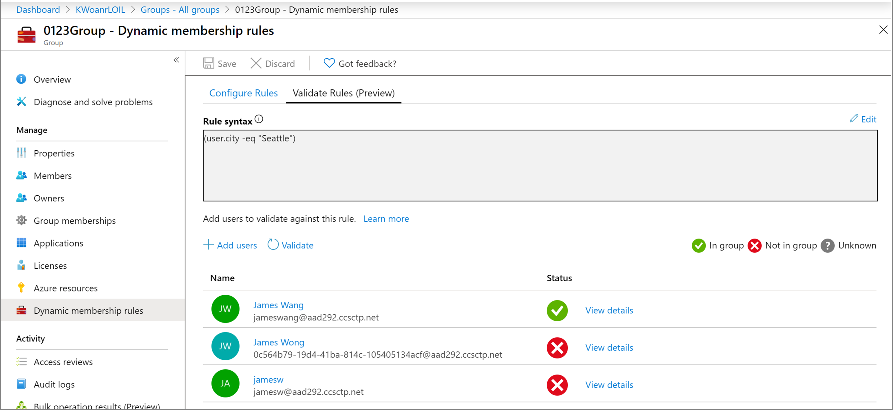This screenshot has width=893, height=410.
Task: Click the Not in group legend icon
Action: coord(755,246)
